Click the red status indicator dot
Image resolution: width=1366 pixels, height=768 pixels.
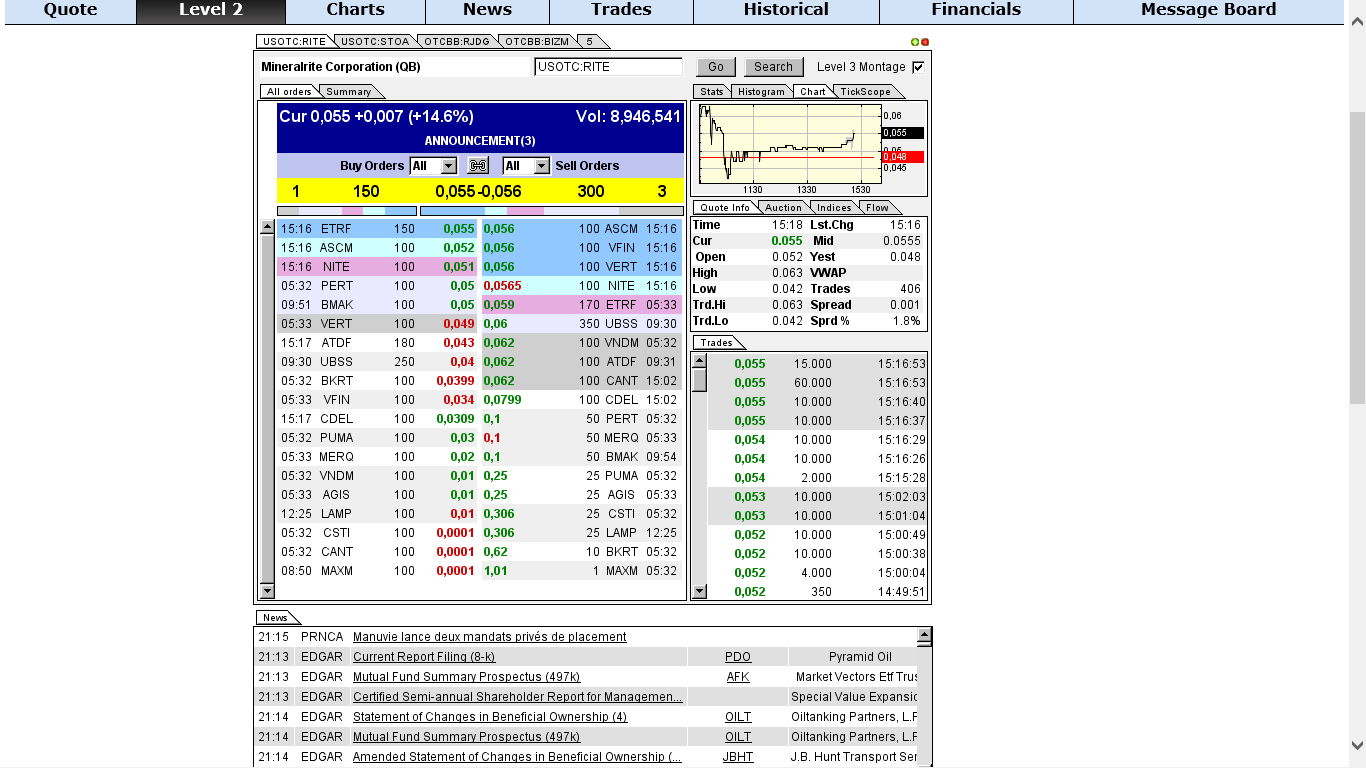click(x=925, y=41)
